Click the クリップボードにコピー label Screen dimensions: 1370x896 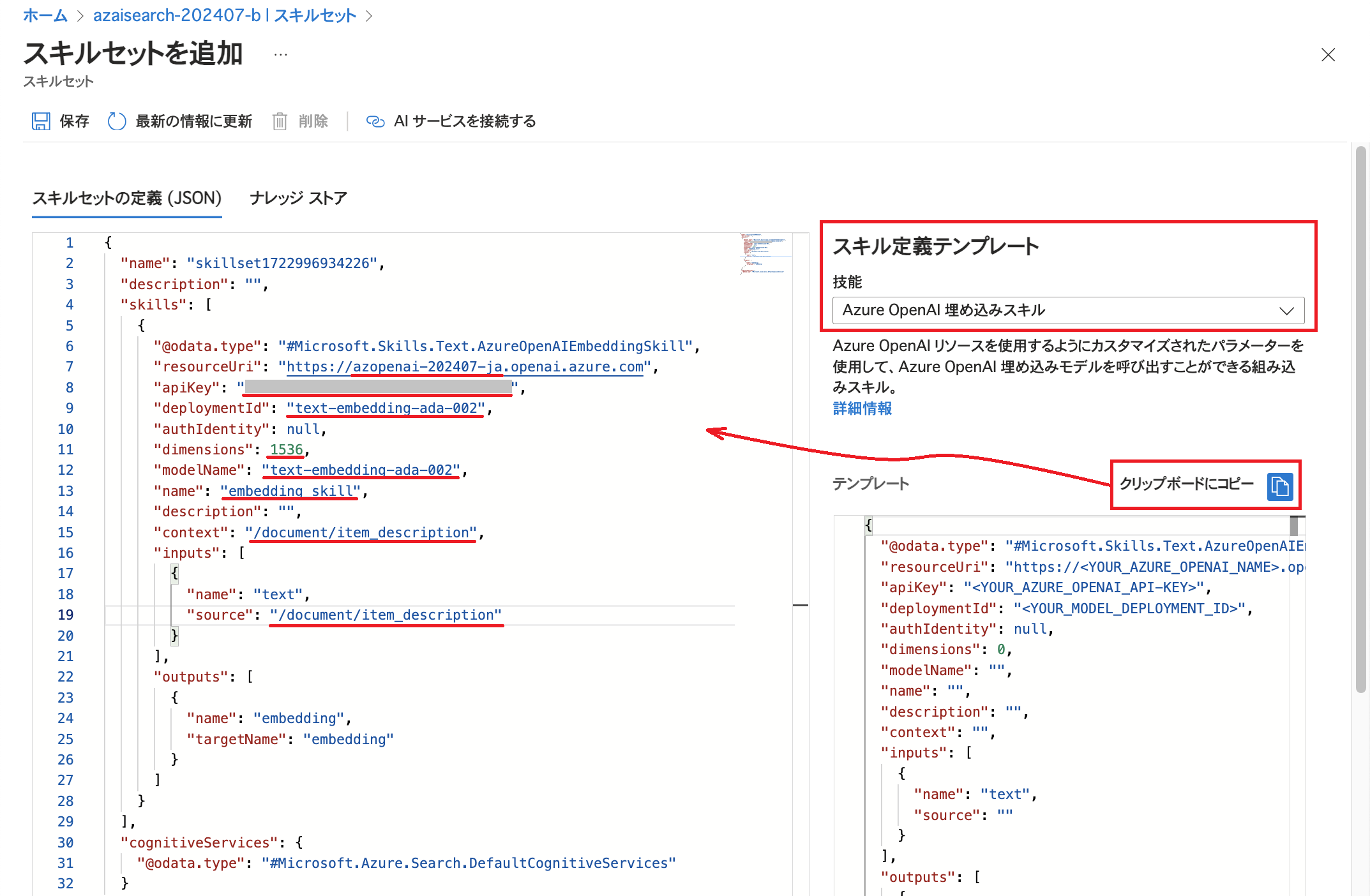1187,484
